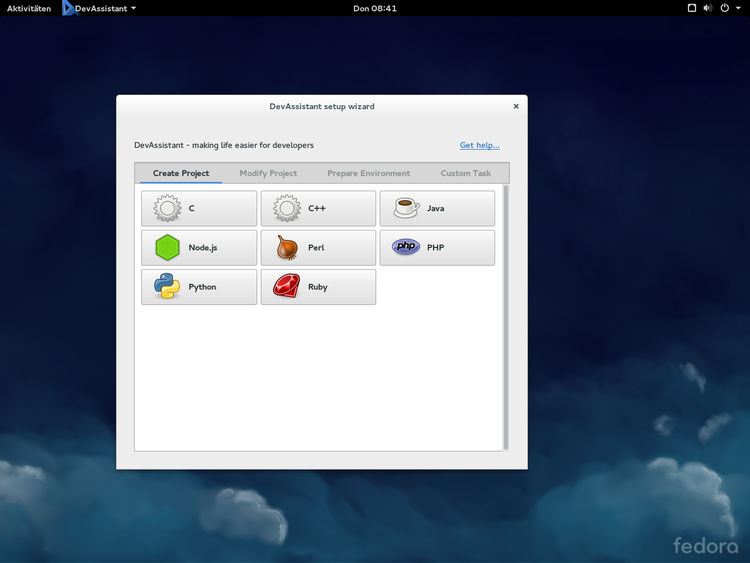Follow the Get help... link
This screenshot has width=750, height=563.
pos(479,145)
